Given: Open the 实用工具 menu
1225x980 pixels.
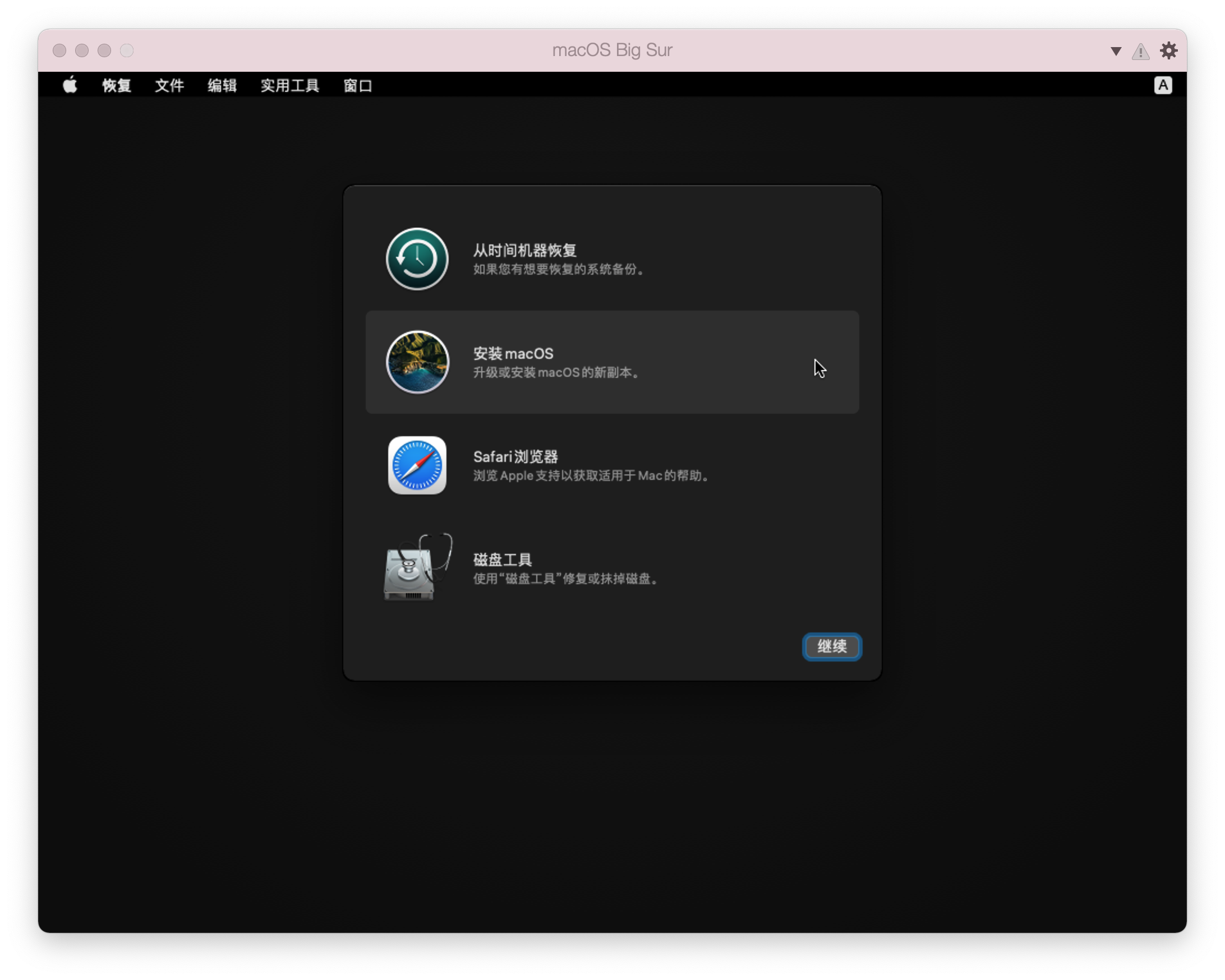Looking at the screenshot, I should [x=289, y=86].
